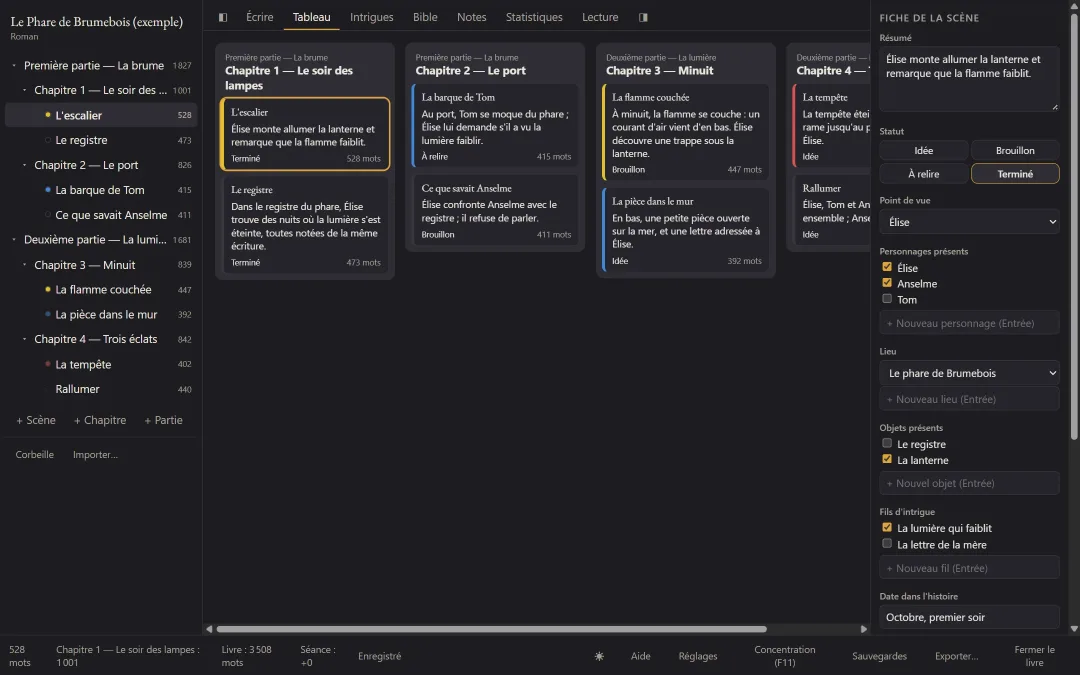1080x675 pixels.
Task: Click the Date dans l'histoire field
Action: [x=969, y=617]
